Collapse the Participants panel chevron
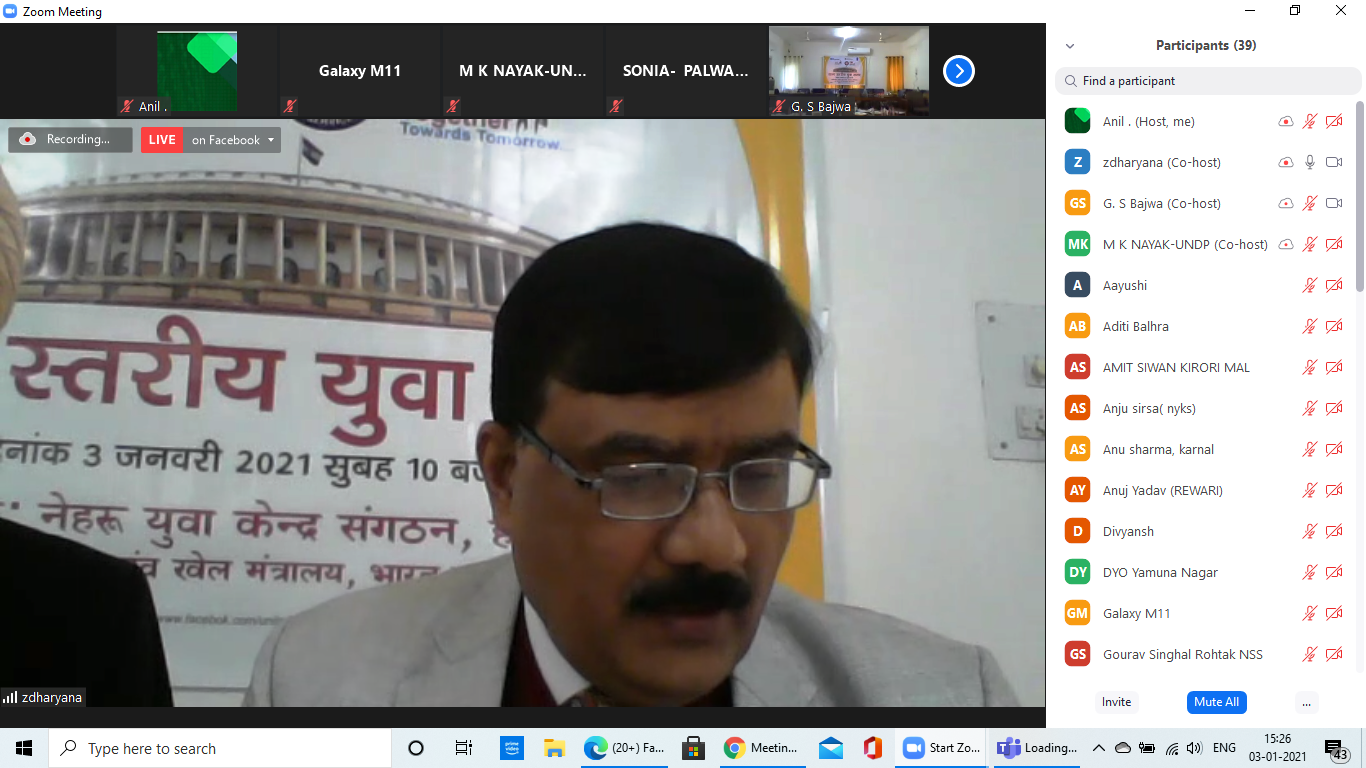1366x768 pixels. pos(1070,46)
